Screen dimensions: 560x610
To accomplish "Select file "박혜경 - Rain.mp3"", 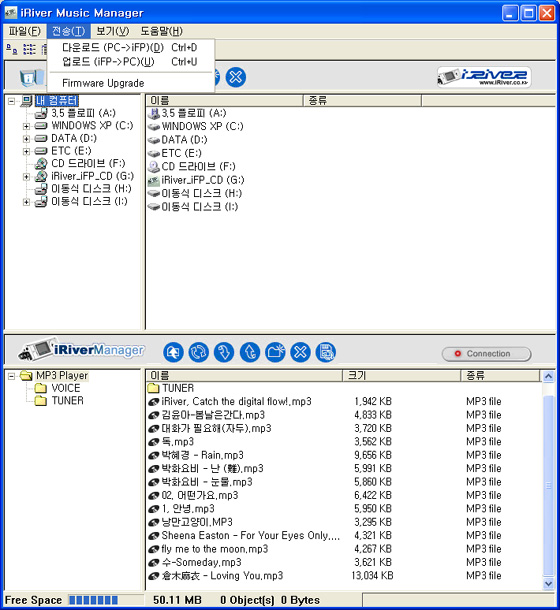I will 202,455.
